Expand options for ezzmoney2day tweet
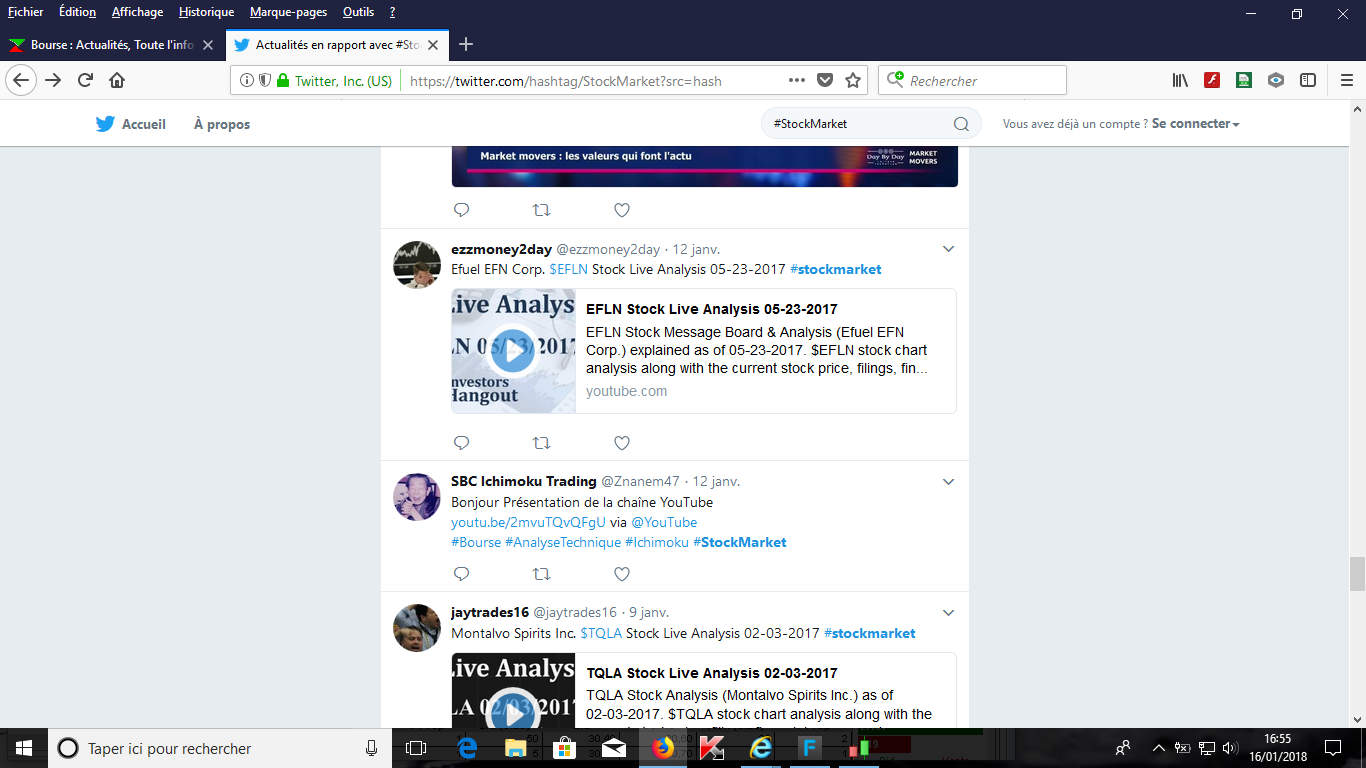This screenshot has height=768, width=1366. pos(949,249)
